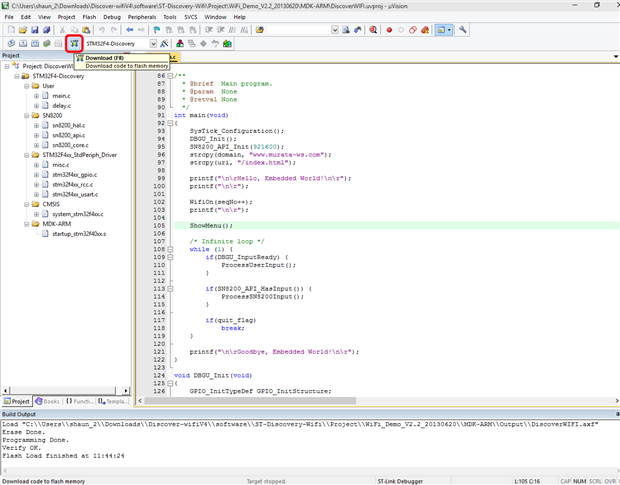This screenshot has height=485, width=620.
Task: Click the Open file toolbar icon
Action: coord(21,30)
